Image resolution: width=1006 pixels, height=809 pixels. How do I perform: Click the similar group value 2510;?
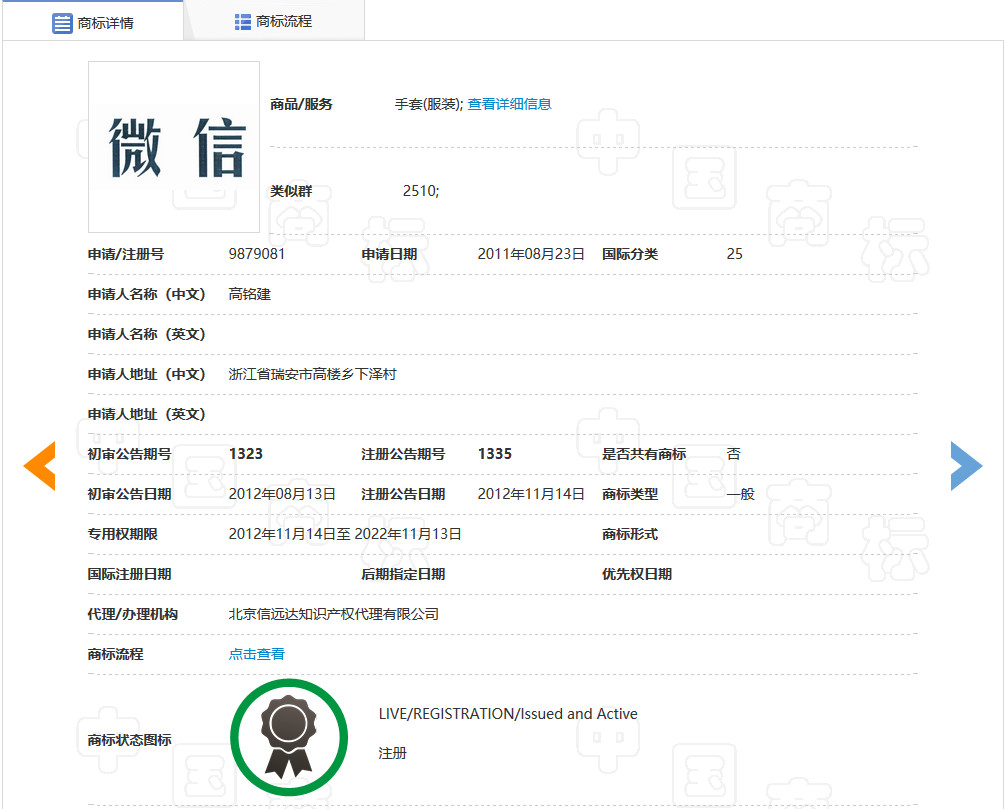pyautogui.click(x=421, y=191)
